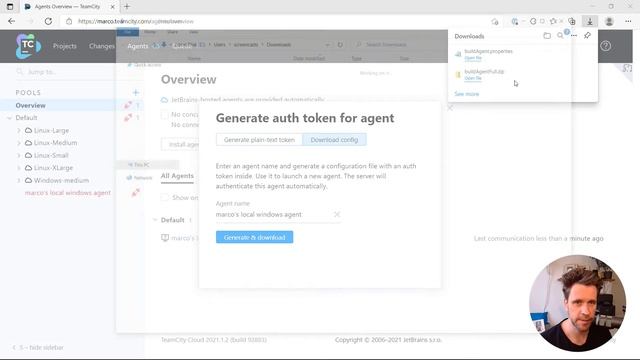The image size is (640, 360).
Task: Open the TeamCity logo home link
Action: [x=28, y=46]
